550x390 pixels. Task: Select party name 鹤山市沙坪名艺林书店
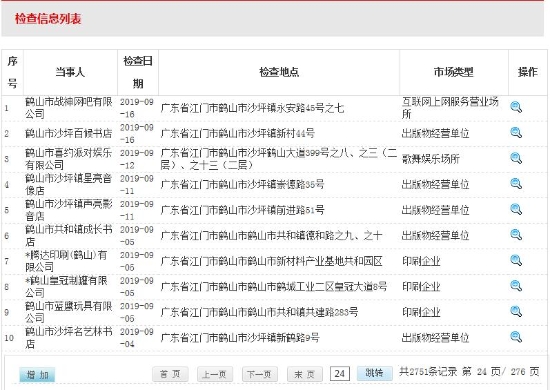coord(68,337)
